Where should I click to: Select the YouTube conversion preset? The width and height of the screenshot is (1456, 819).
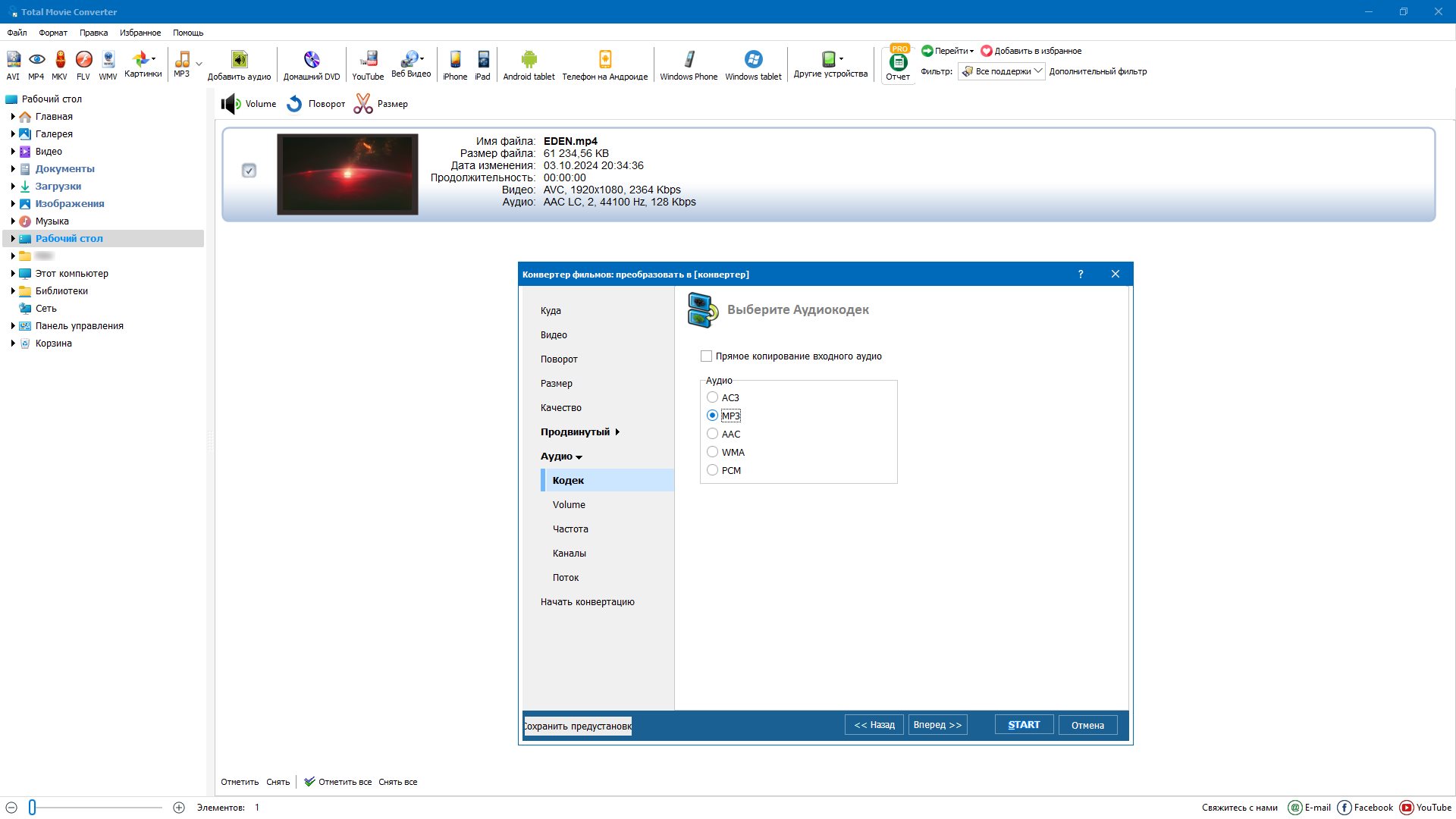click(368, 64)
